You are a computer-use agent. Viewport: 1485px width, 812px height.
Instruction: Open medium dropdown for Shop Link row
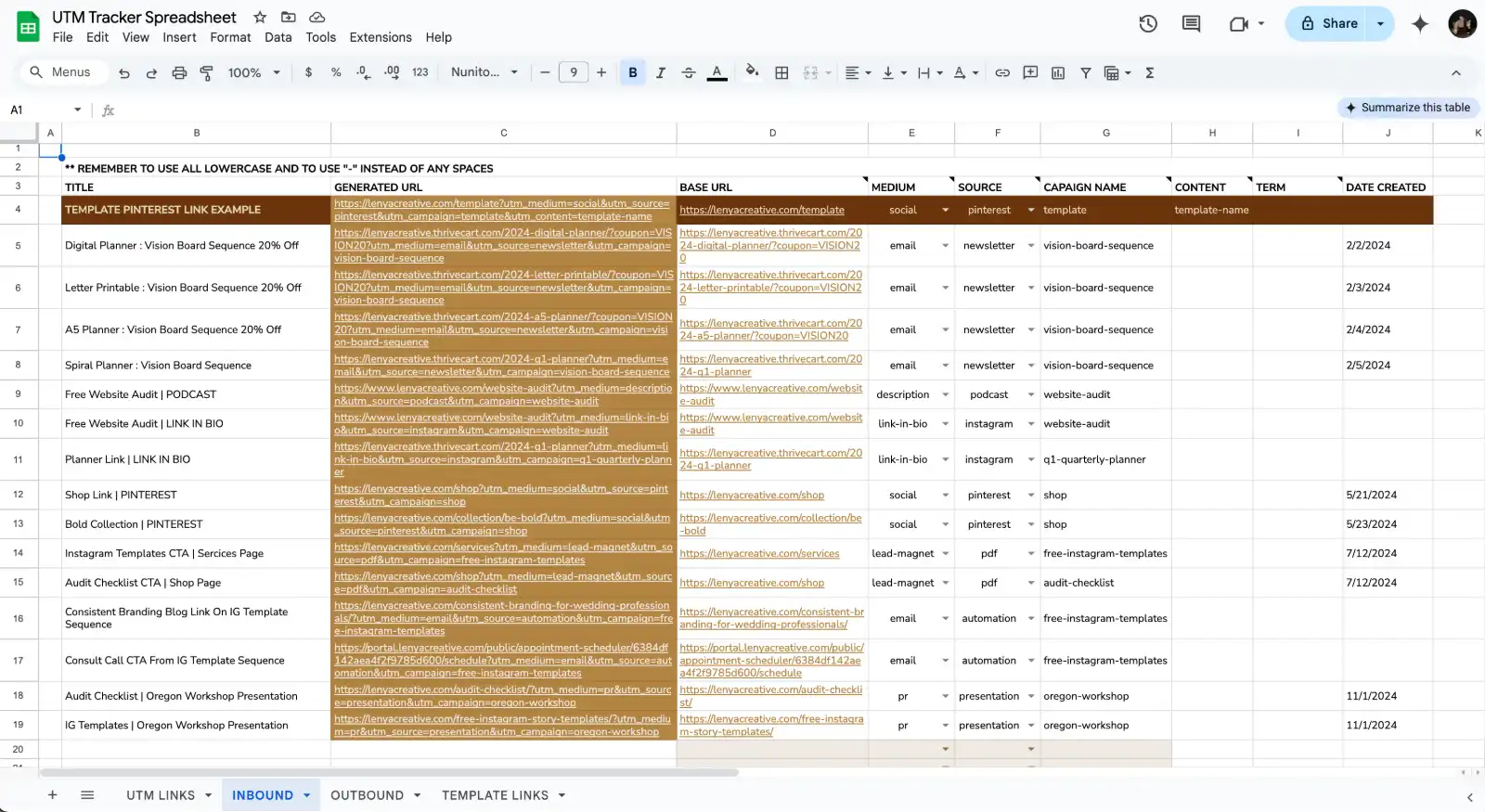pos(946,496)
